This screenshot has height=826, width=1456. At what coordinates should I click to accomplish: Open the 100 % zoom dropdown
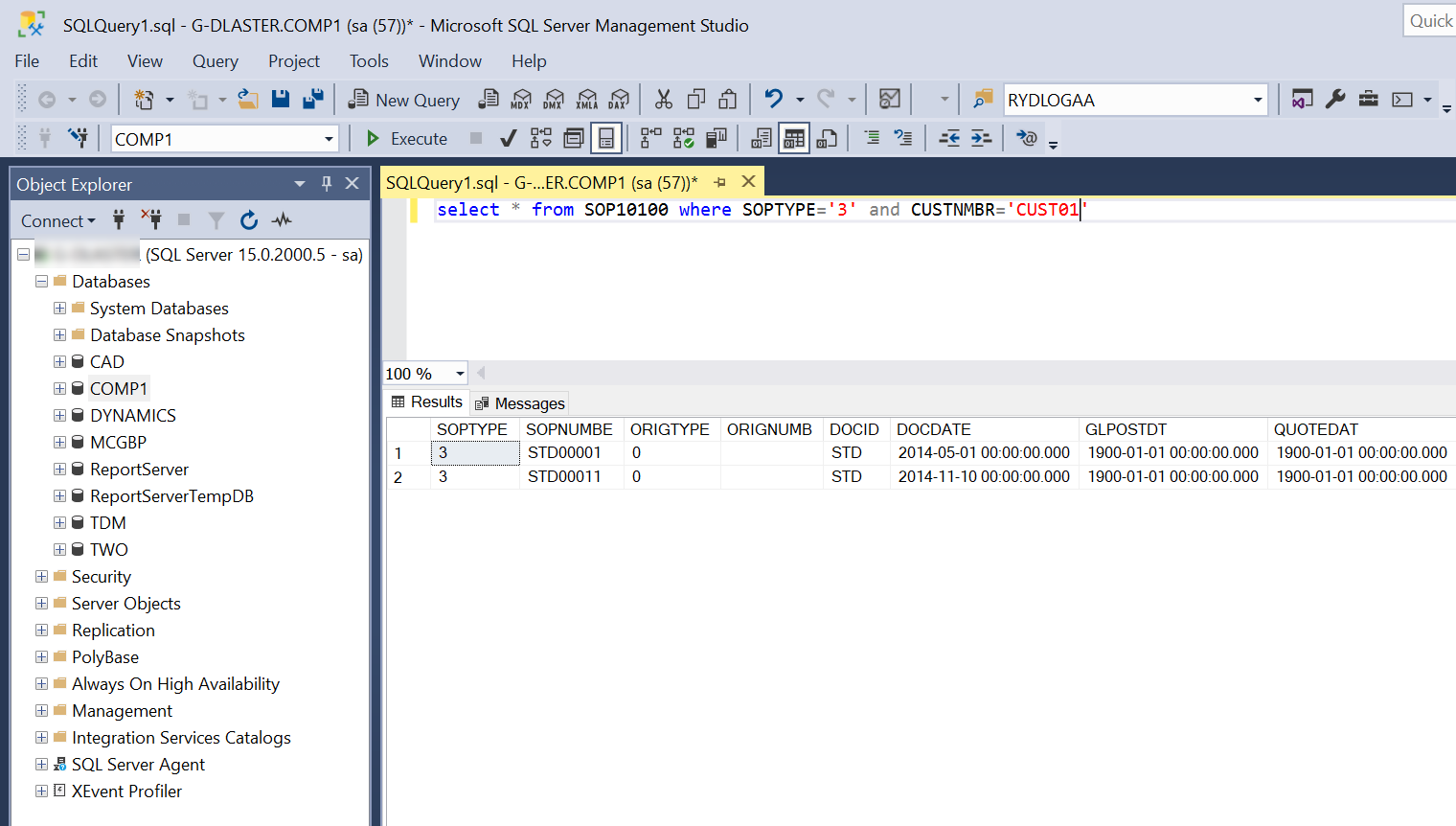[x=460, y=374]
